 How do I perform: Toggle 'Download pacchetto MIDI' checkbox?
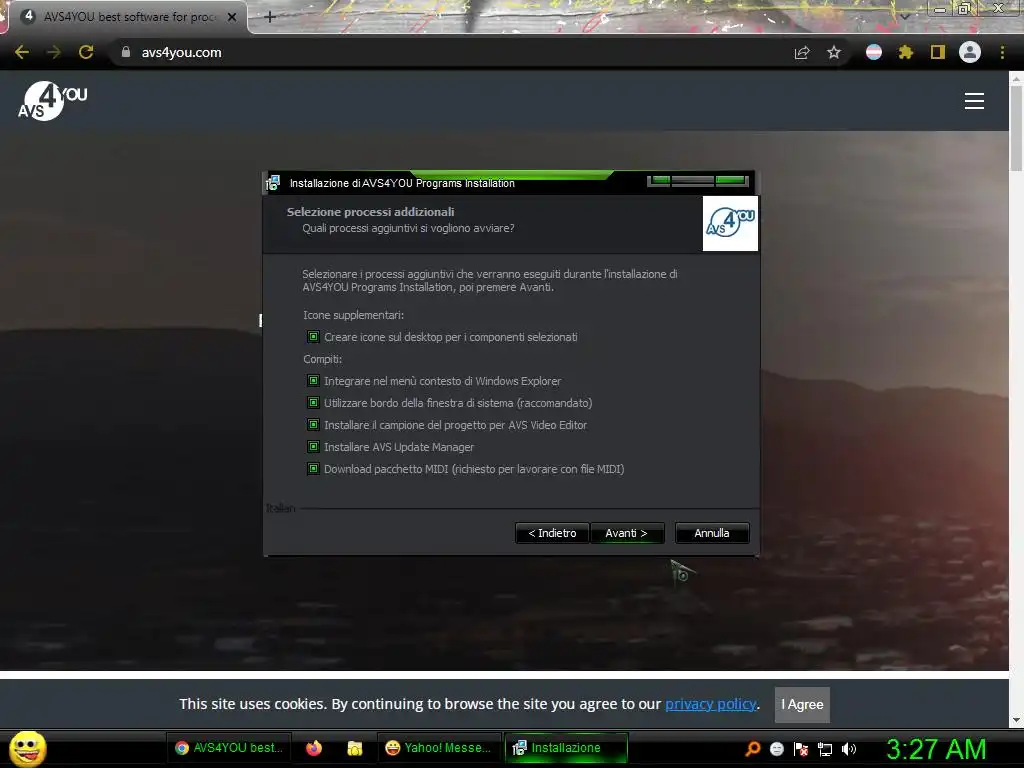coord(313,469)
